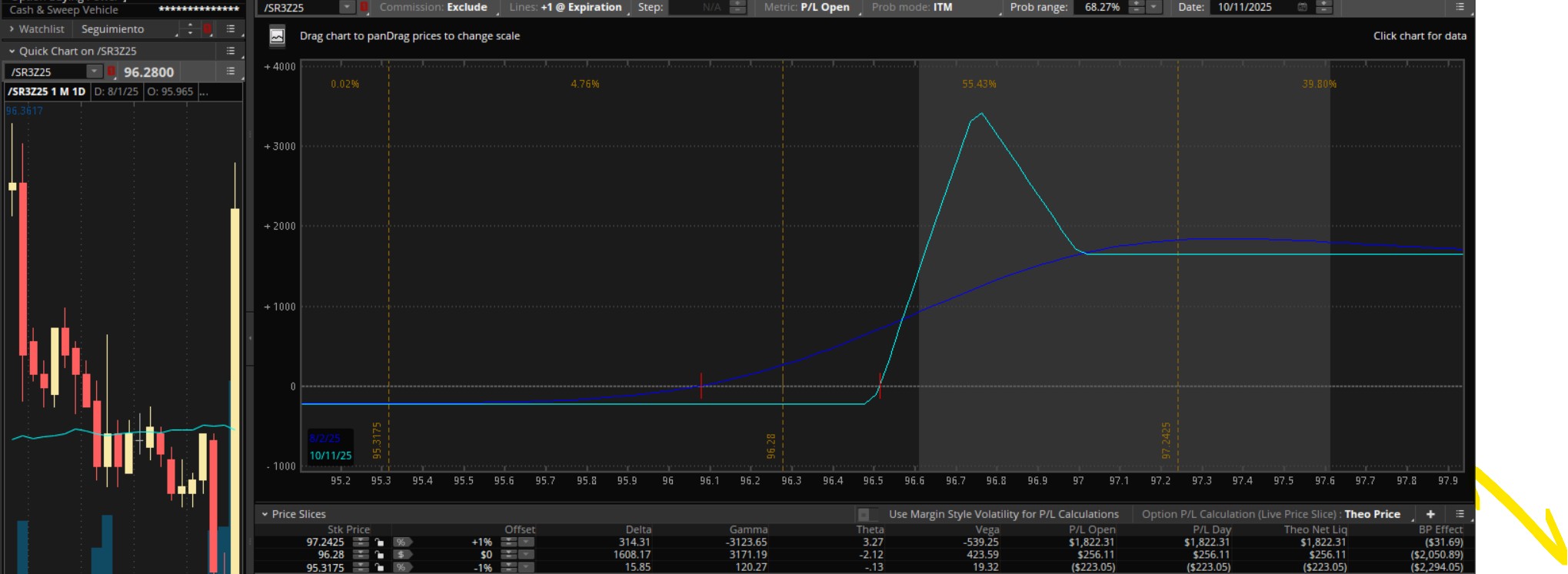This screenshot has width=1568, height=574.
Task: Adjust the +1% offset stepper
Action: pos(508,542)
